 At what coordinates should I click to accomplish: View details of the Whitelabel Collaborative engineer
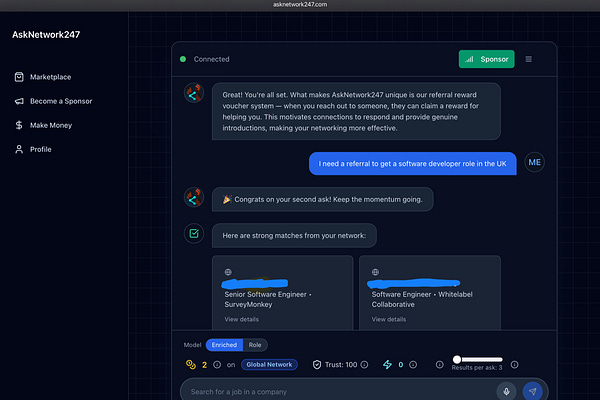point(389,319)
